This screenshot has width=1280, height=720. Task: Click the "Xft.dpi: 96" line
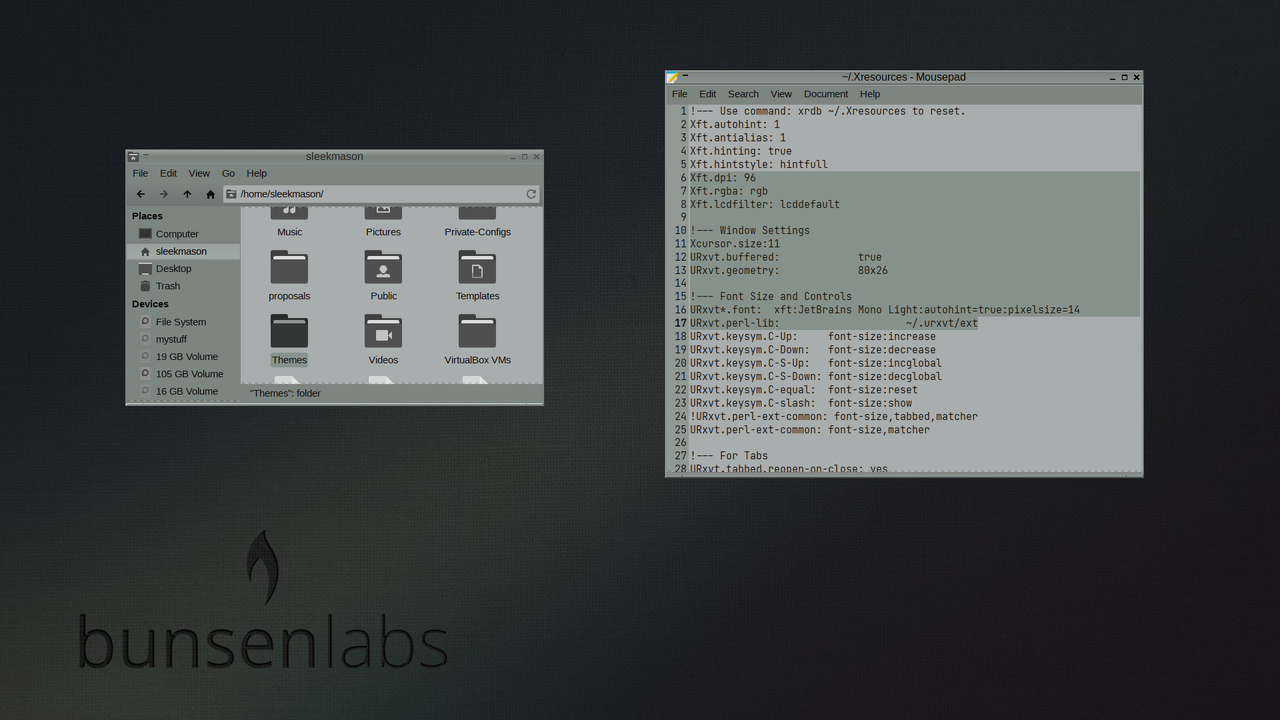(723, 178)
